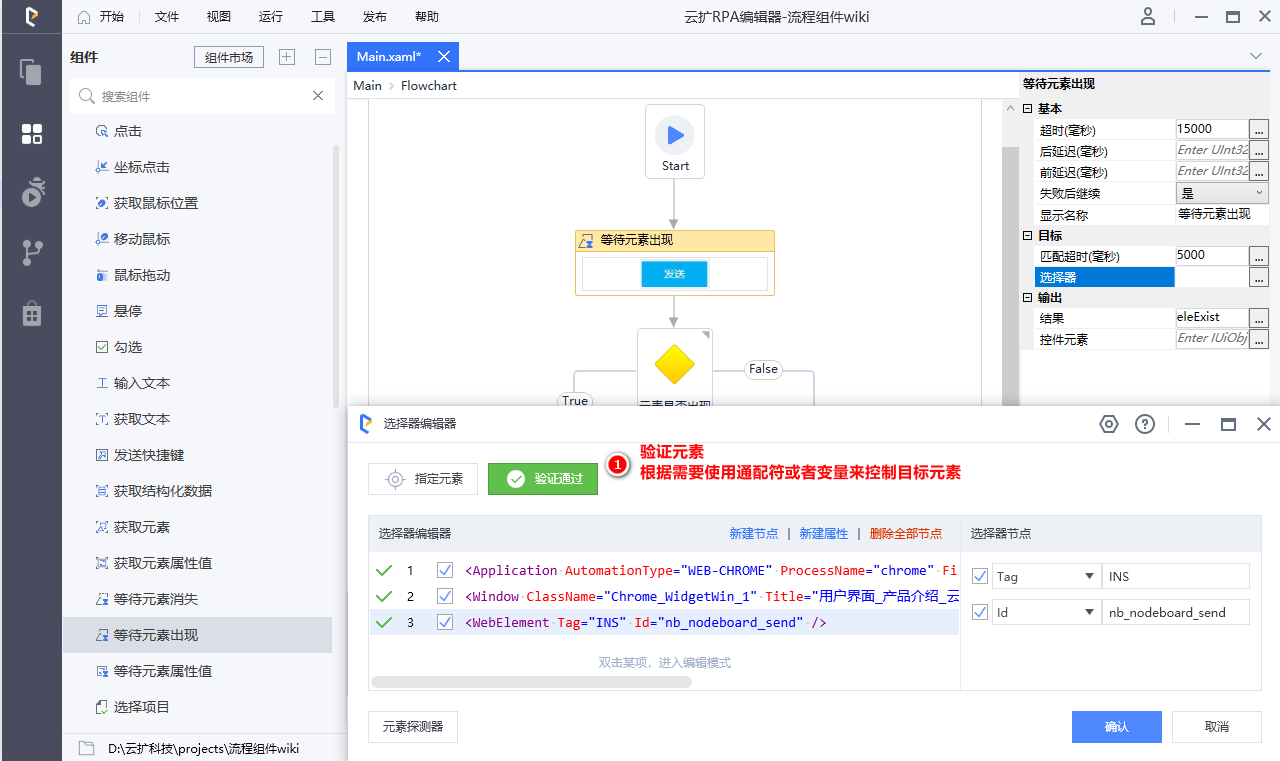Click the Start node play icon
This screenshot has width=1280, height=761.
coord(675,135)
